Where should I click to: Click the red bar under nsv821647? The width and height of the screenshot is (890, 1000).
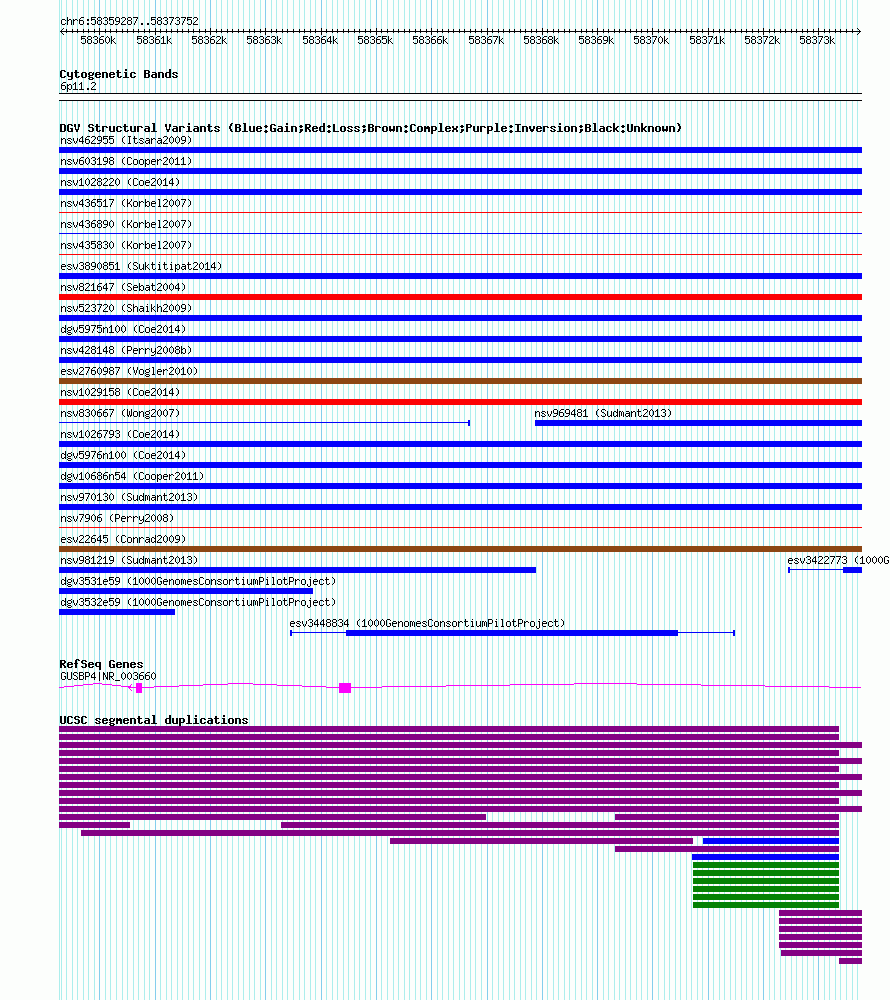coord(460,297)
